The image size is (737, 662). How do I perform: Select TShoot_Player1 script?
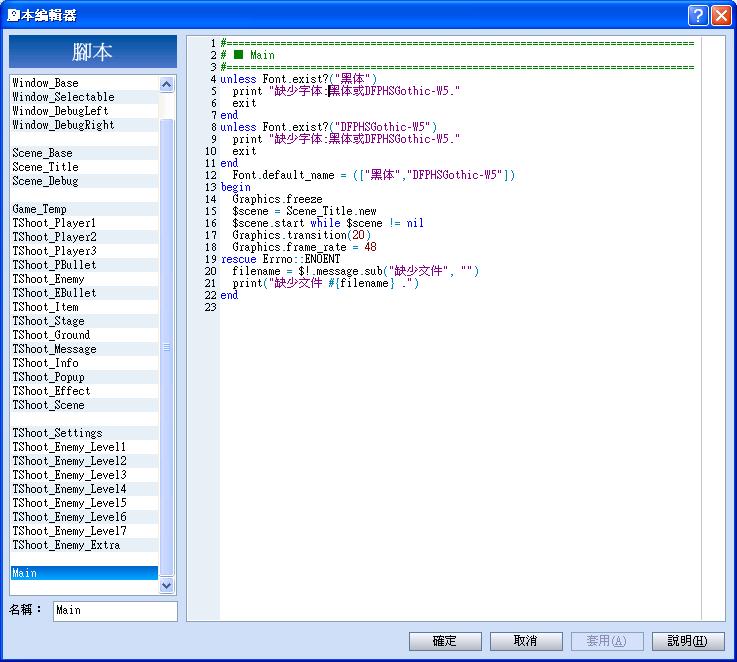click(x=84, y=223)
